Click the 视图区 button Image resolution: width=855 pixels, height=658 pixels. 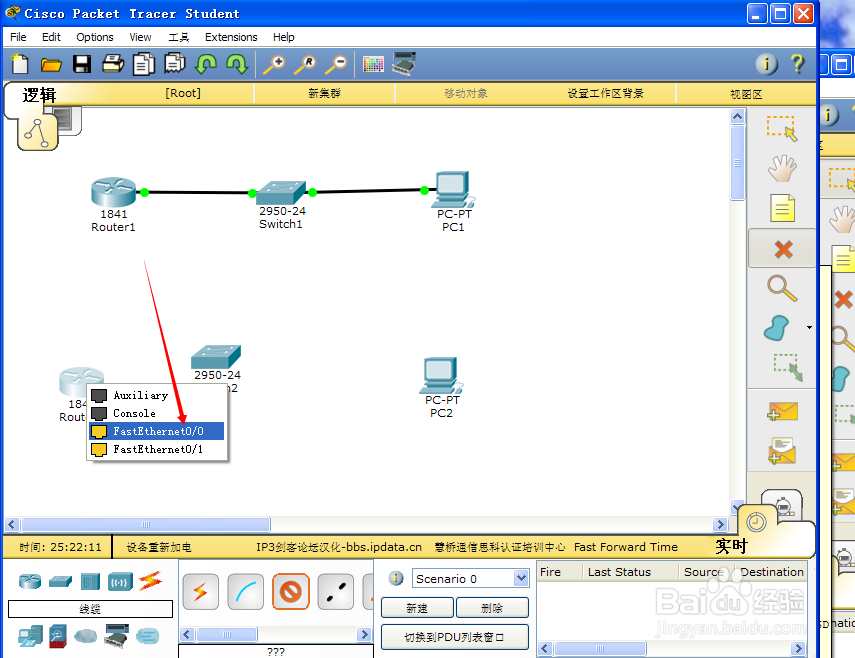point(746,94)
